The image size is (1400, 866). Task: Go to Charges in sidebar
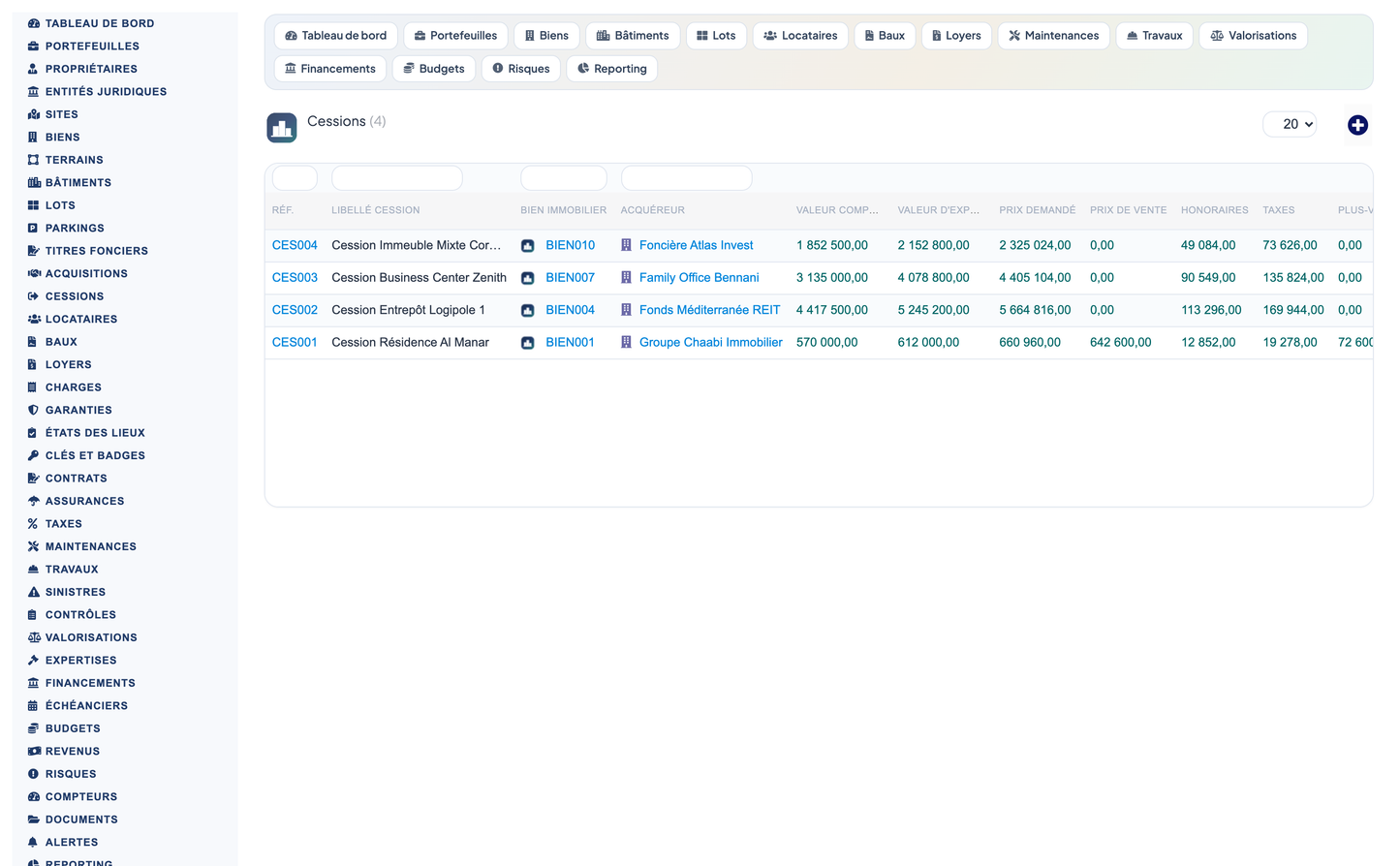pyautogui.click(x=73, y=387)
